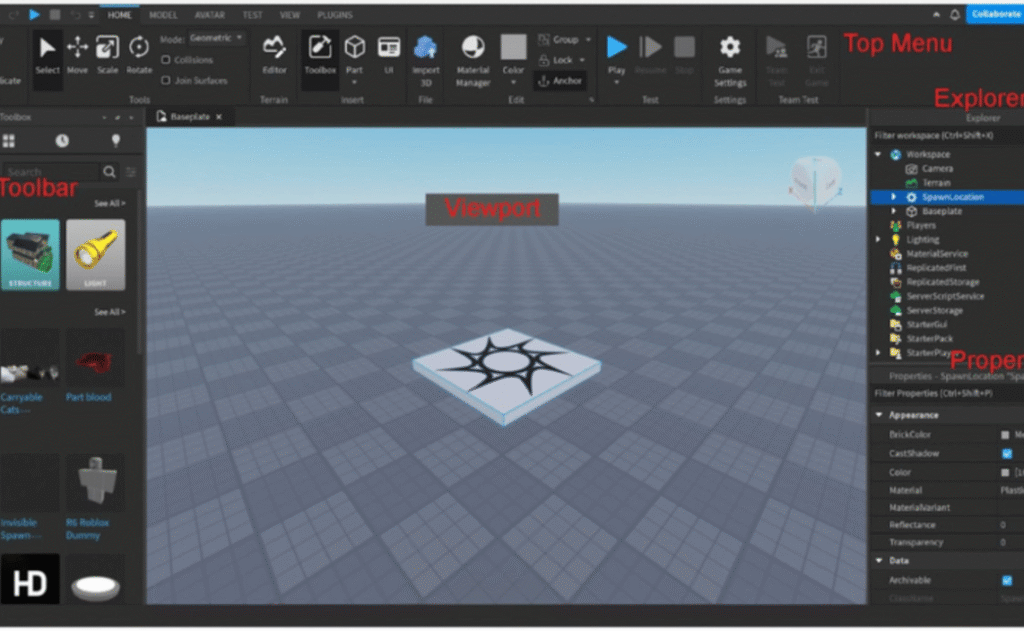Open the Geometric Mode dropdown

coord(213,36)
